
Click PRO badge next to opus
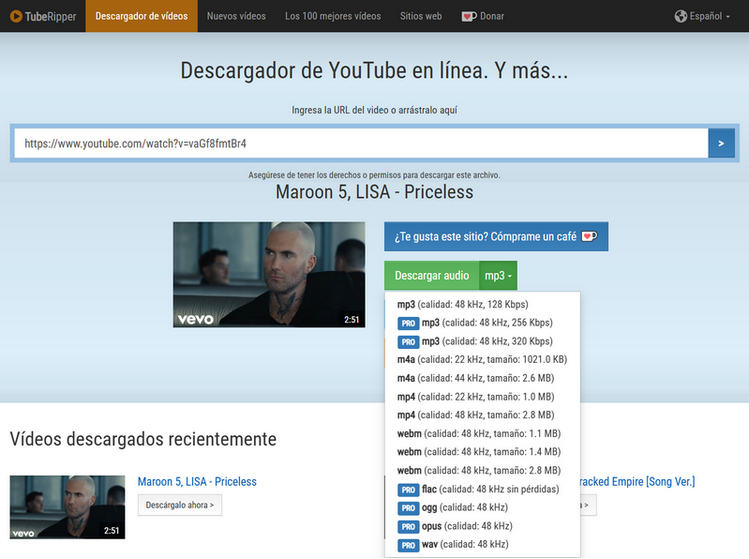[408, 527]
